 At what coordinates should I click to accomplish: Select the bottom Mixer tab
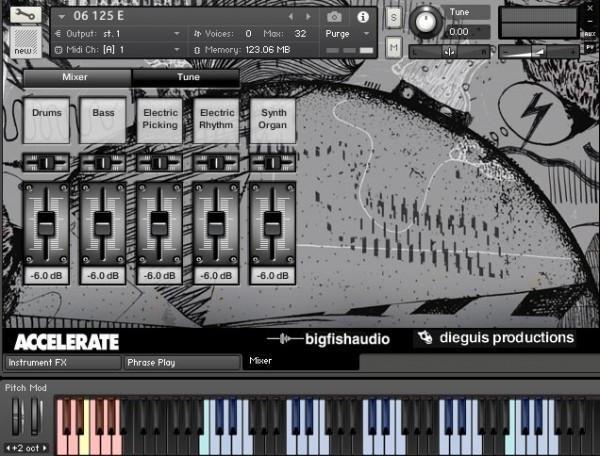click(x=301, y=361)
